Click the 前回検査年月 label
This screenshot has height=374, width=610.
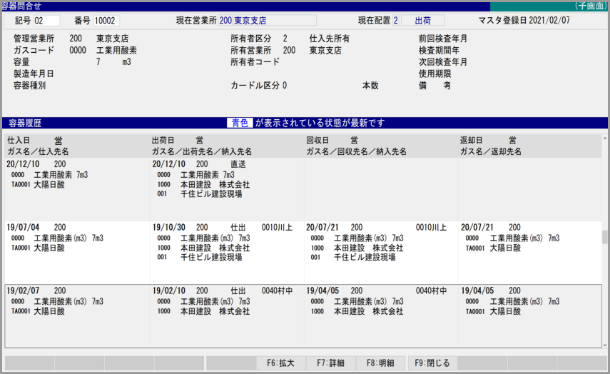(443, 39)
